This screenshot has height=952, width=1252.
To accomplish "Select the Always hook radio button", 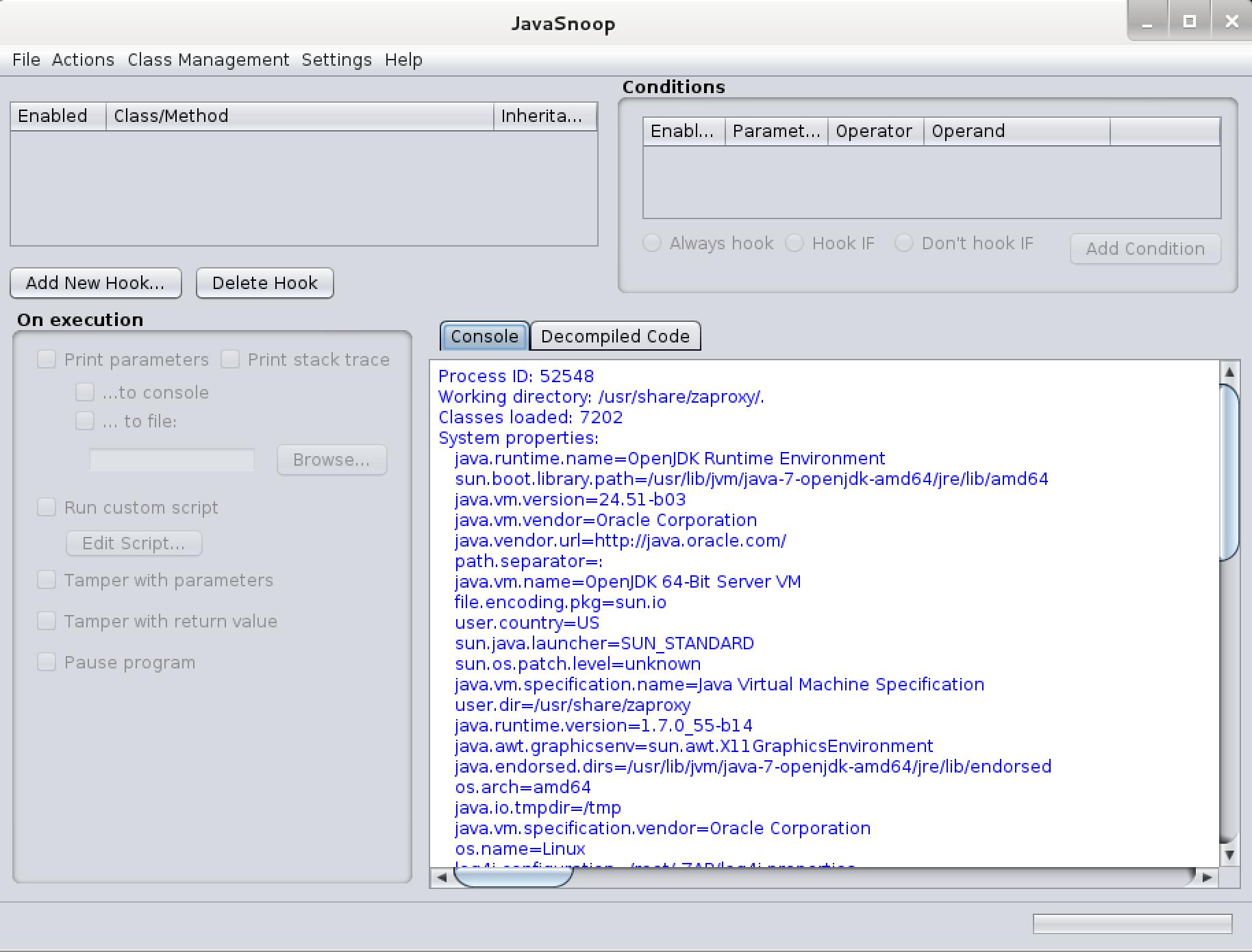I will (x=652, y=243).
